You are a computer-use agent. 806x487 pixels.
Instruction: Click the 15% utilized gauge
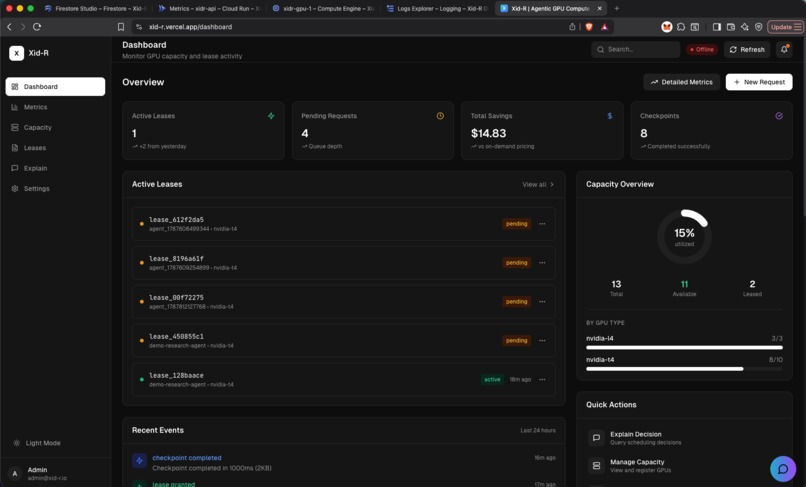pyautogui.click(x=684, y=236)
